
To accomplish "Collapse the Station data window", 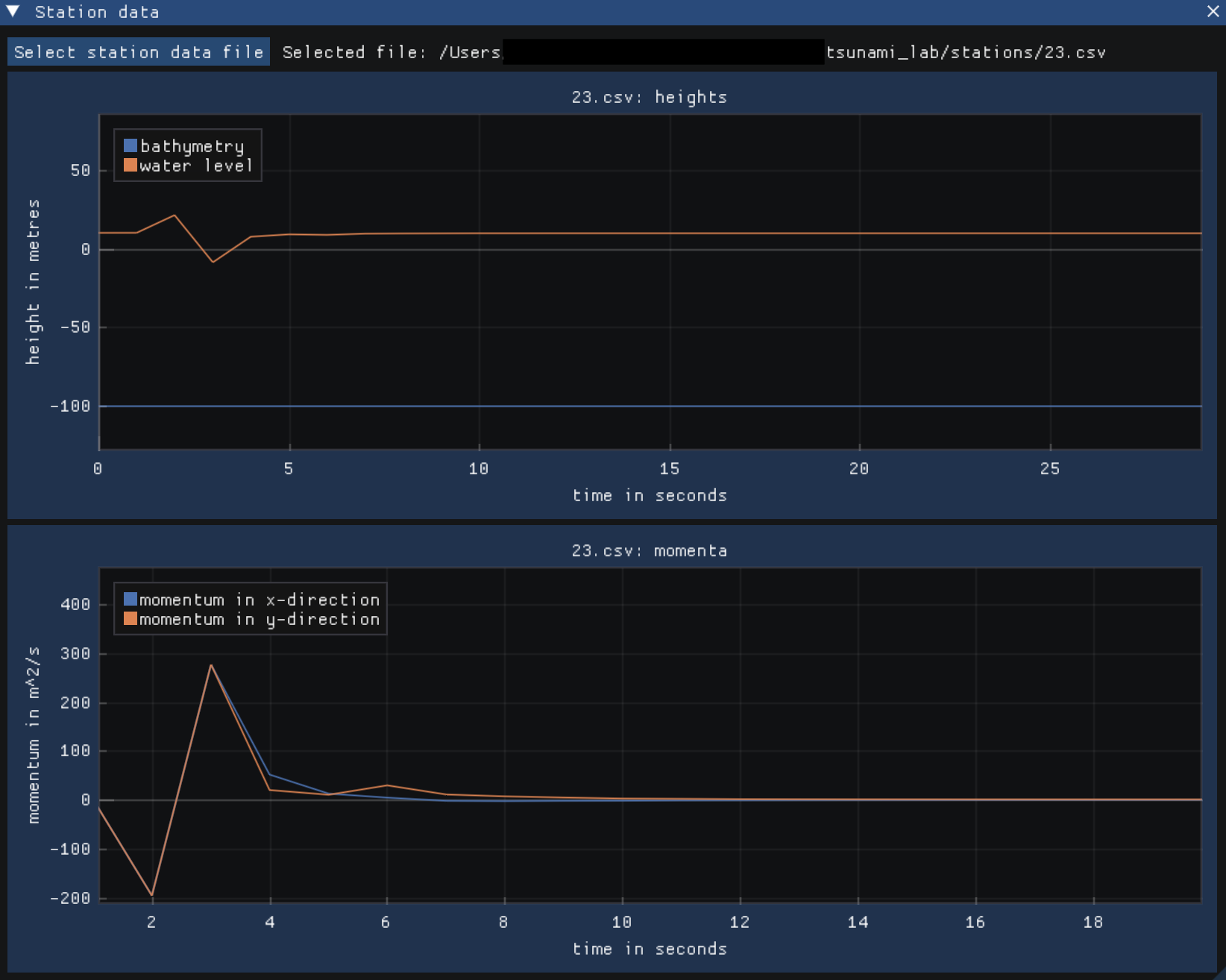I will pos(13,11).
